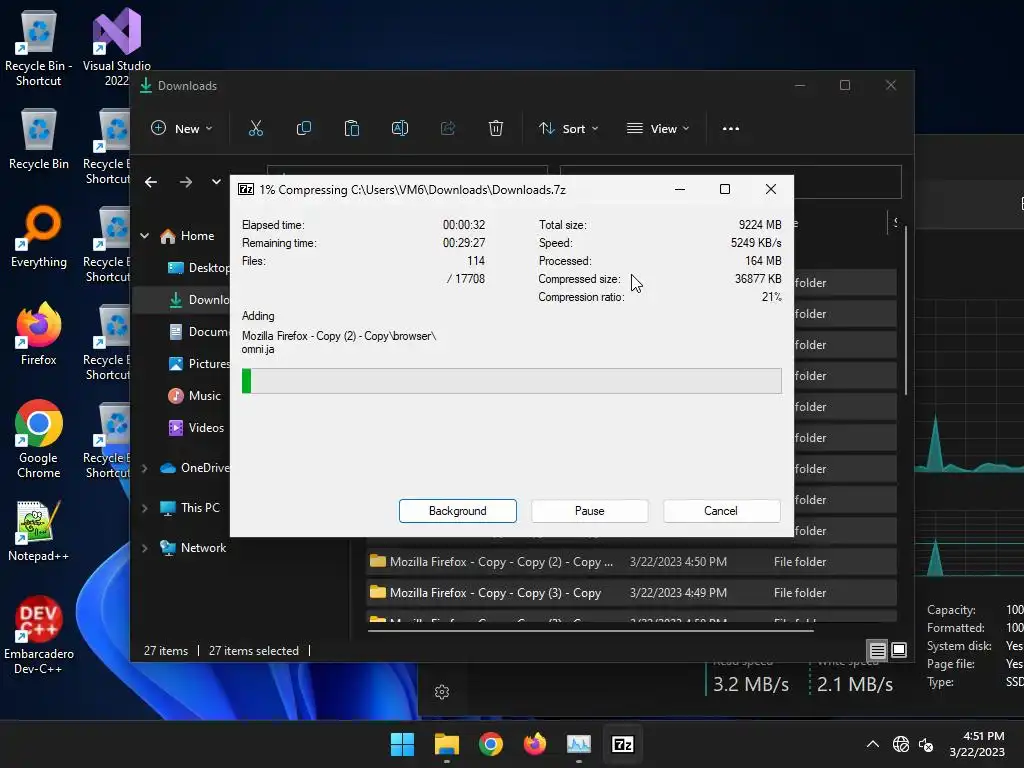Click the Cut scissors icon in Explorer toolbar

[255, 129]
